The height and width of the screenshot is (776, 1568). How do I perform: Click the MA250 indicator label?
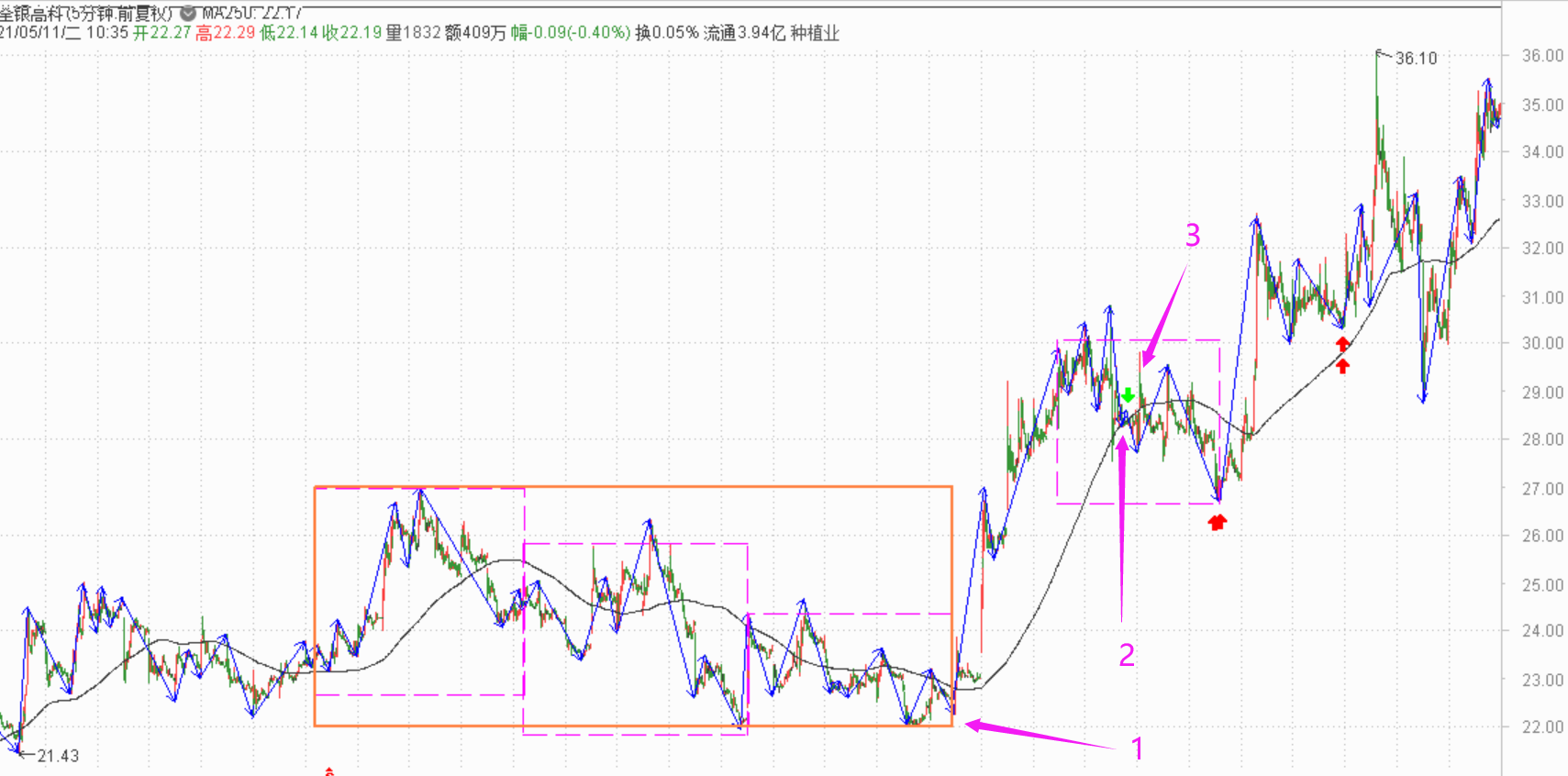(x=251, y=13)
